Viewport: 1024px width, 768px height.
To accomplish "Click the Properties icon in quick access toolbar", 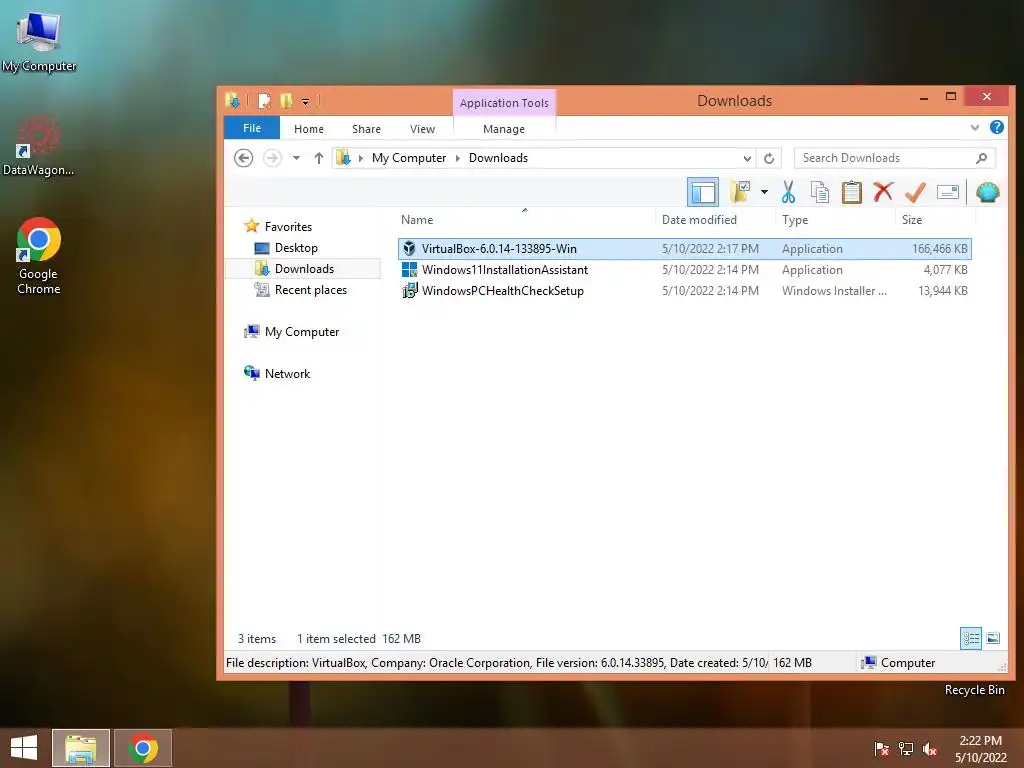I will point(264,101).
